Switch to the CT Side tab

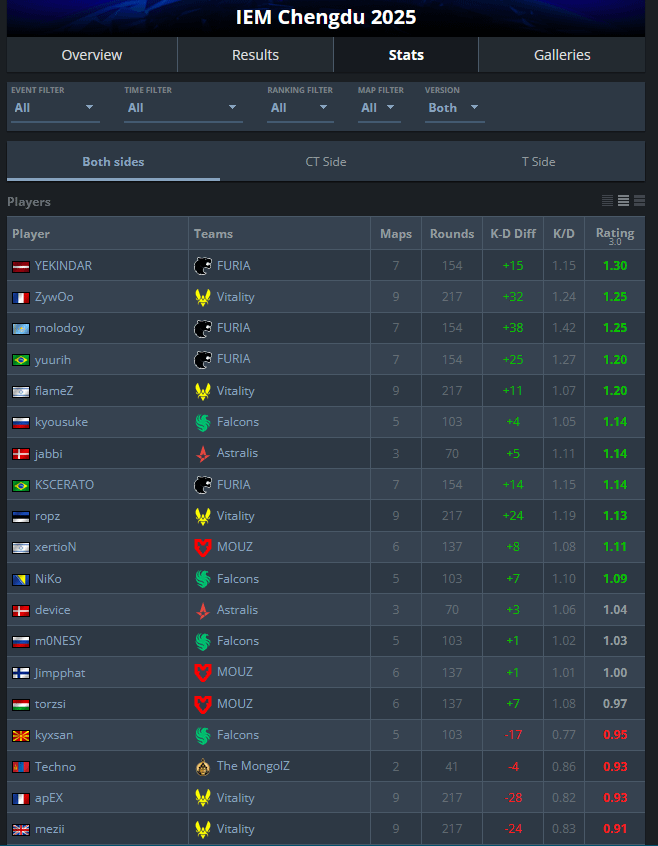coord(326,162)
